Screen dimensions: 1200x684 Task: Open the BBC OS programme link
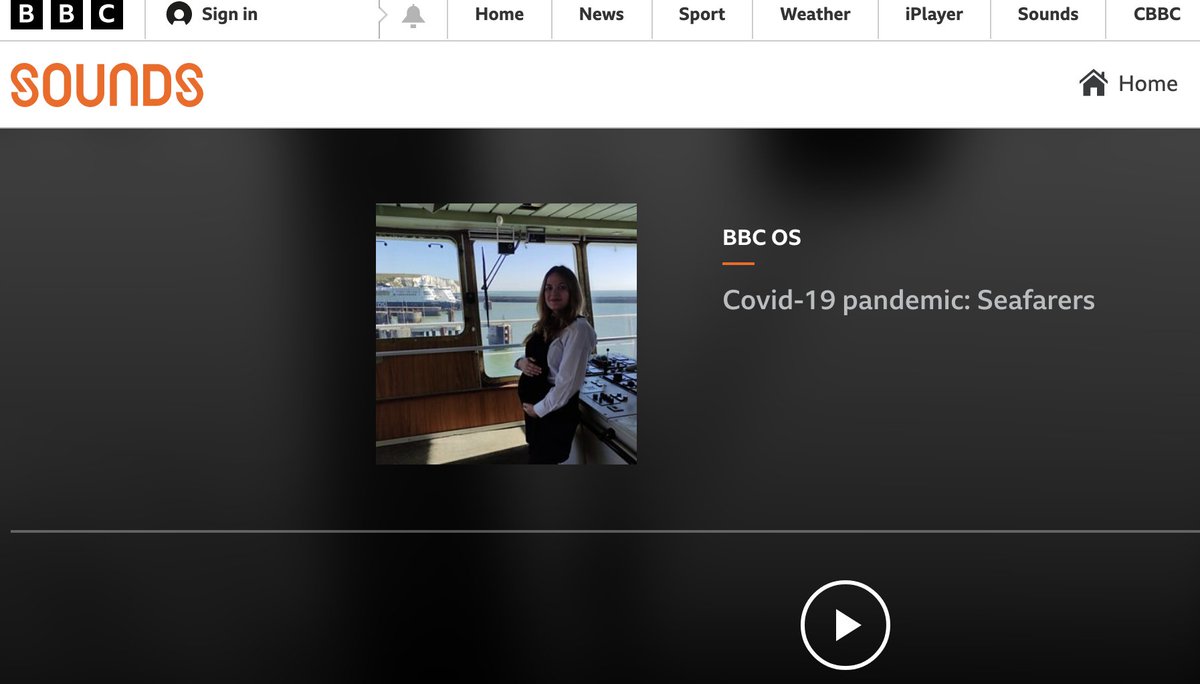click(762, 238)
